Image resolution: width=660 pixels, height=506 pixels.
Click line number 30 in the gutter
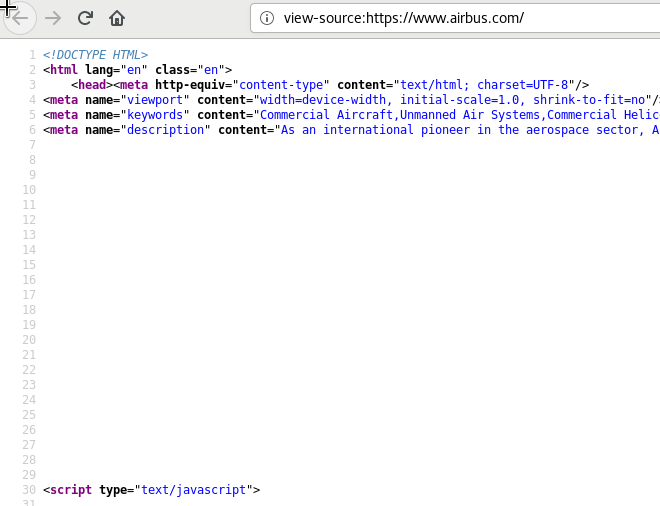click(x=29, y=490)
